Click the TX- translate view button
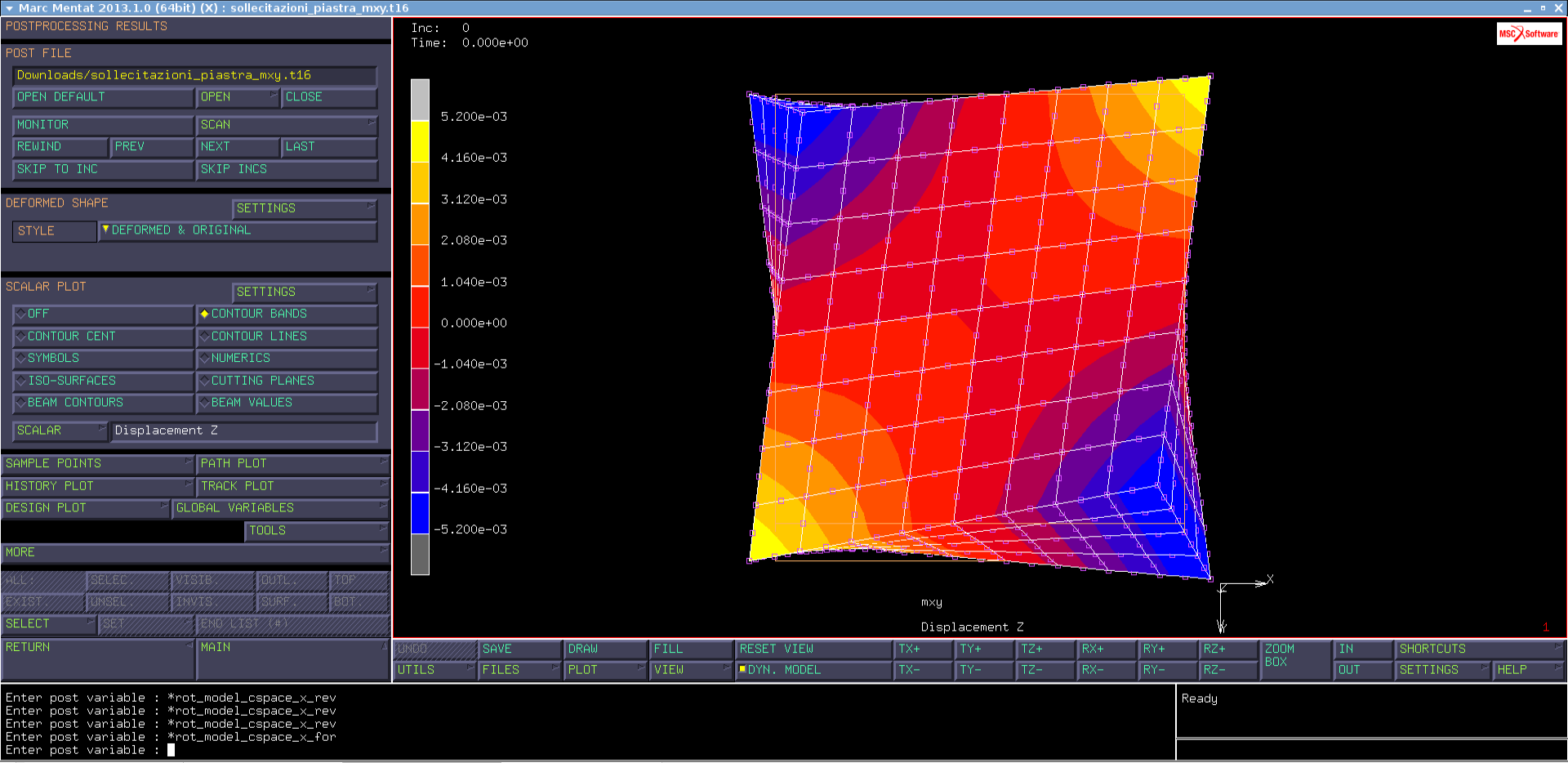Viewport: 1568px width, 763px height. pyautogui.click(x=923, y=670)
